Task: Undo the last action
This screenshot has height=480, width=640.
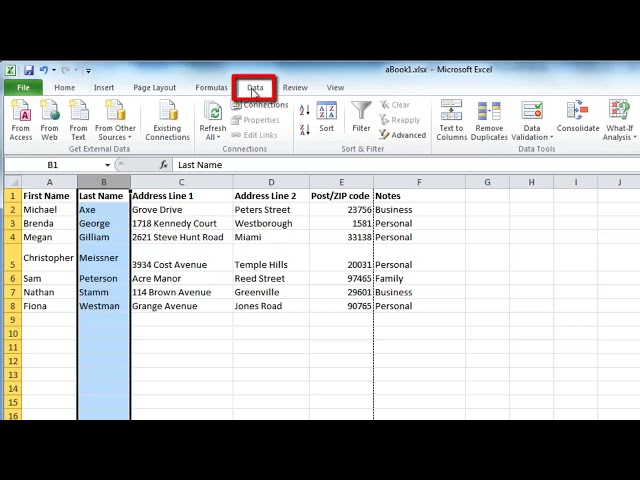Action: tap(43, 70)
